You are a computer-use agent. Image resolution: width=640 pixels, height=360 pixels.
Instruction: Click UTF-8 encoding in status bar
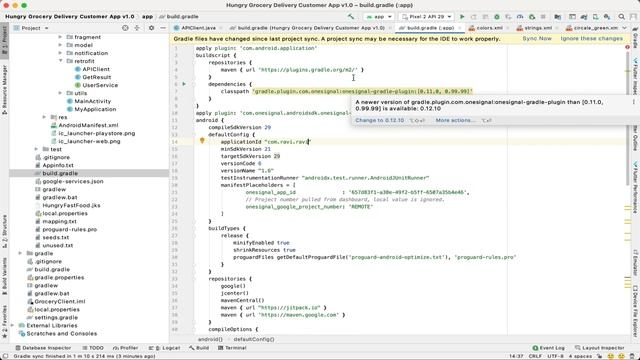tap(555, 356)
